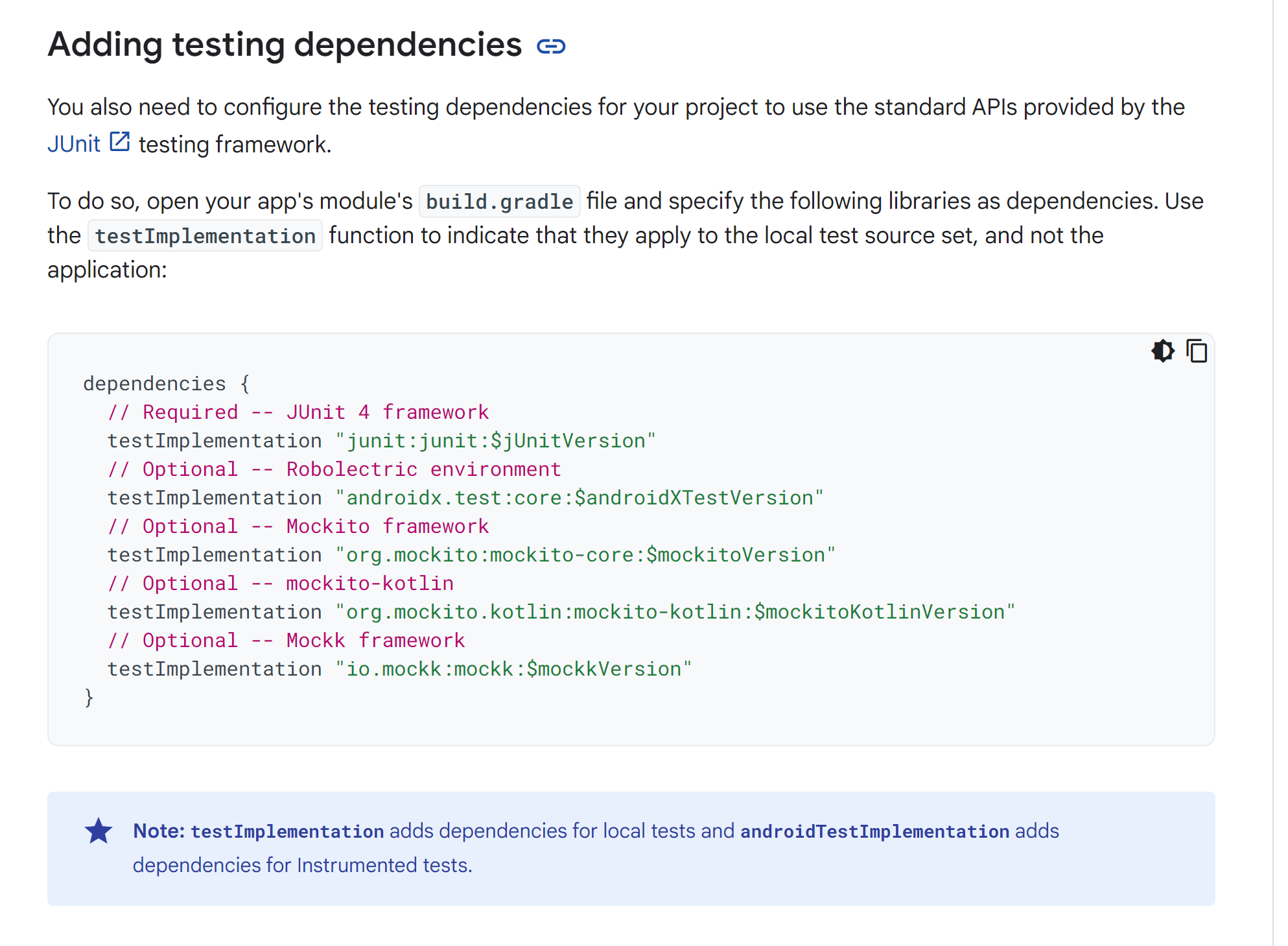Viewport: 1288px width, 946px height.
Task: Click the junit:junit dependency string
Action: pyautogui.click(x=496, y=441)
